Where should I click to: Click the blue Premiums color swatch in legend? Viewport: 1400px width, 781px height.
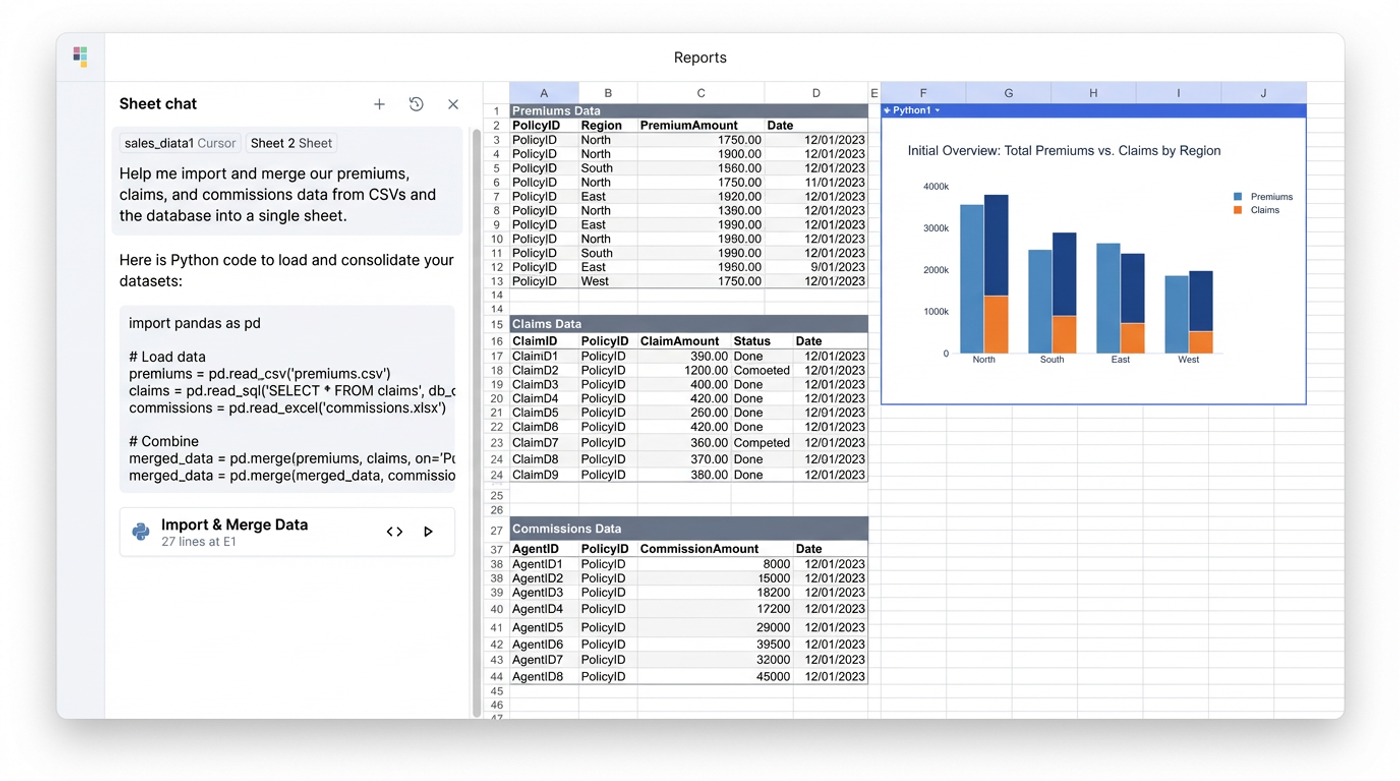1240,197
